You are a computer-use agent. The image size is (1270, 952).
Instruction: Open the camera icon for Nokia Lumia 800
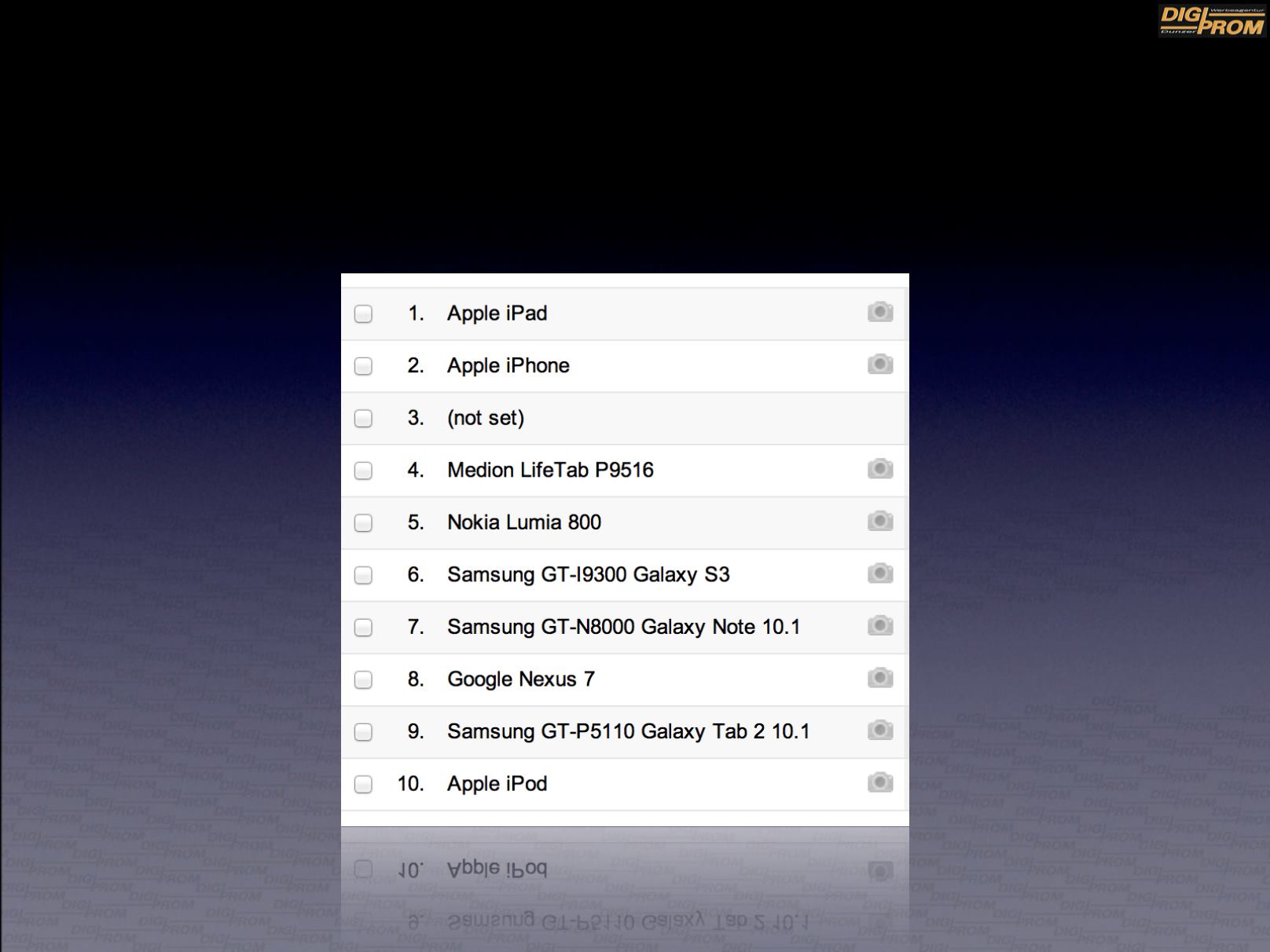880,521
